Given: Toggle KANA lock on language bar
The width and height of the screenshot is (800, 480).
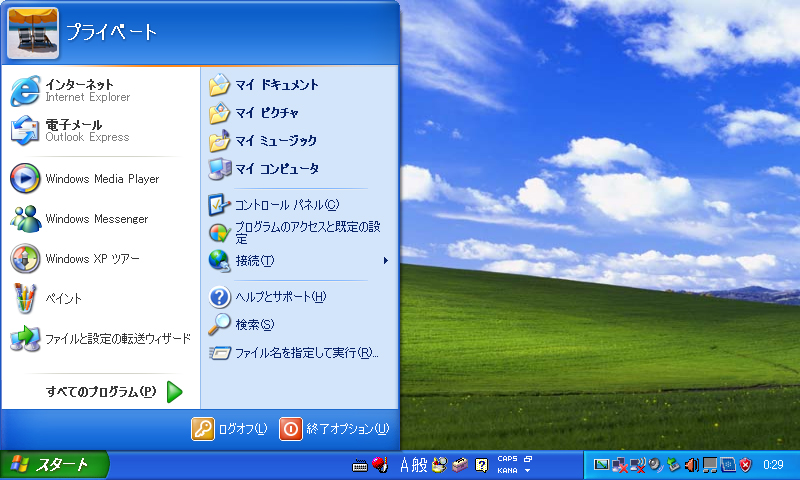Looking at the screenshot, I should coord(508,470).
